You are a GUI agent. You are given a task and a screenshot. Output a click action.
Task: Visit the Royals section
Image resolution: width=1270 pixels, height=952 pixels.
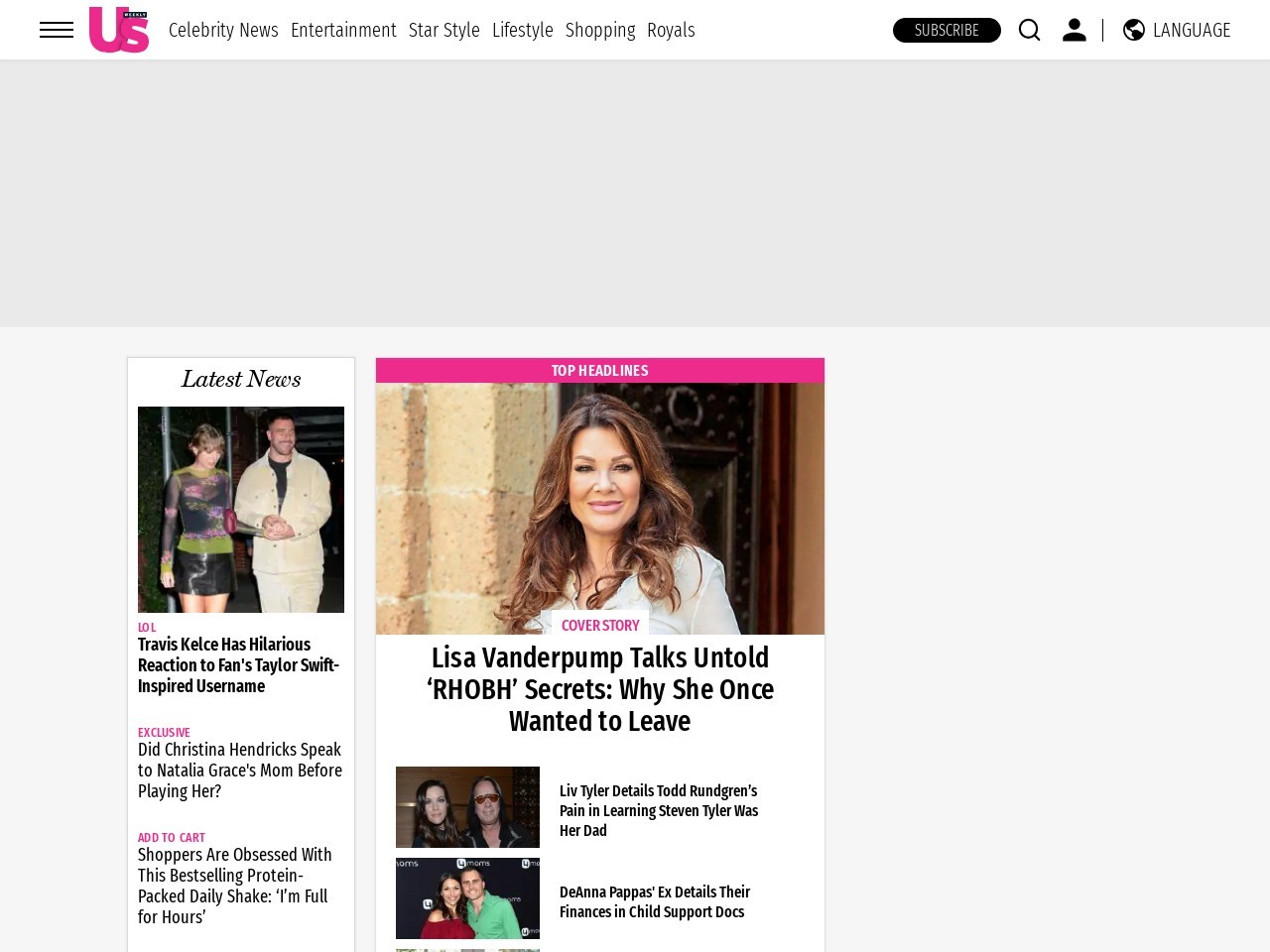[671, 30]
